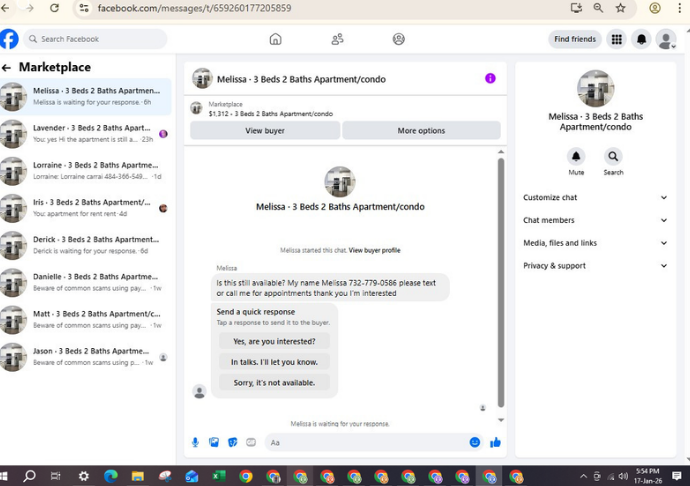Click the GIF icon in composer
Screen dimensions: 690x486
pyautogui.click(x=251, y=442)
